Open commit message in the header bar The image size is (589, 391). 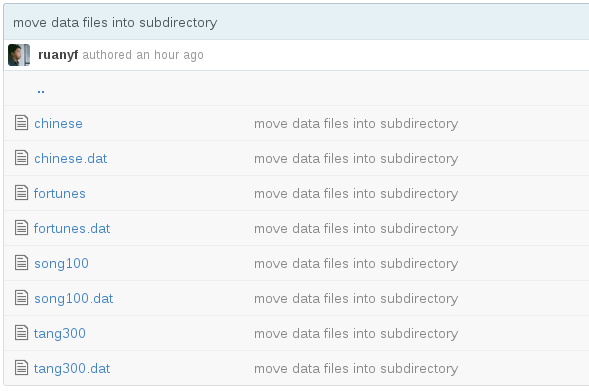point(115,23)
